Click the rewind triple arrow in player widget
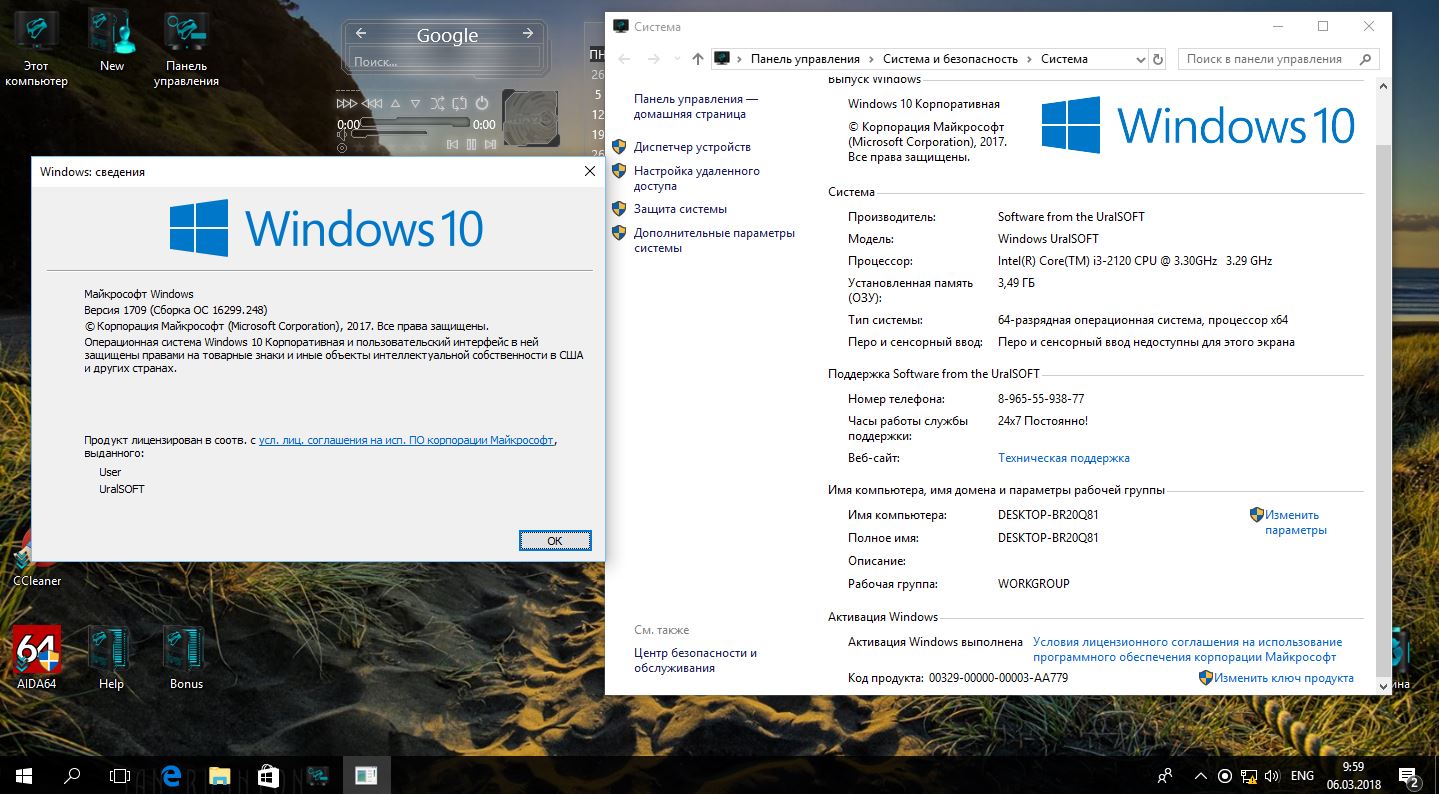The width and height of the screenshot is (1439, 794). click(371, 103)
